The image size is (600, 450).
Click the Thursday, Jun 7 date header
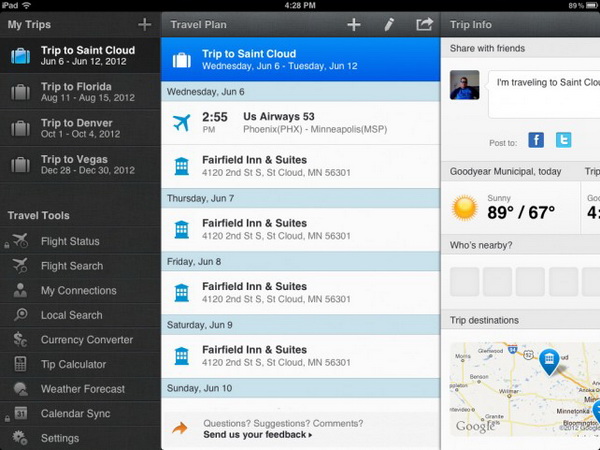pyautogui.click(x=300, y=198)
